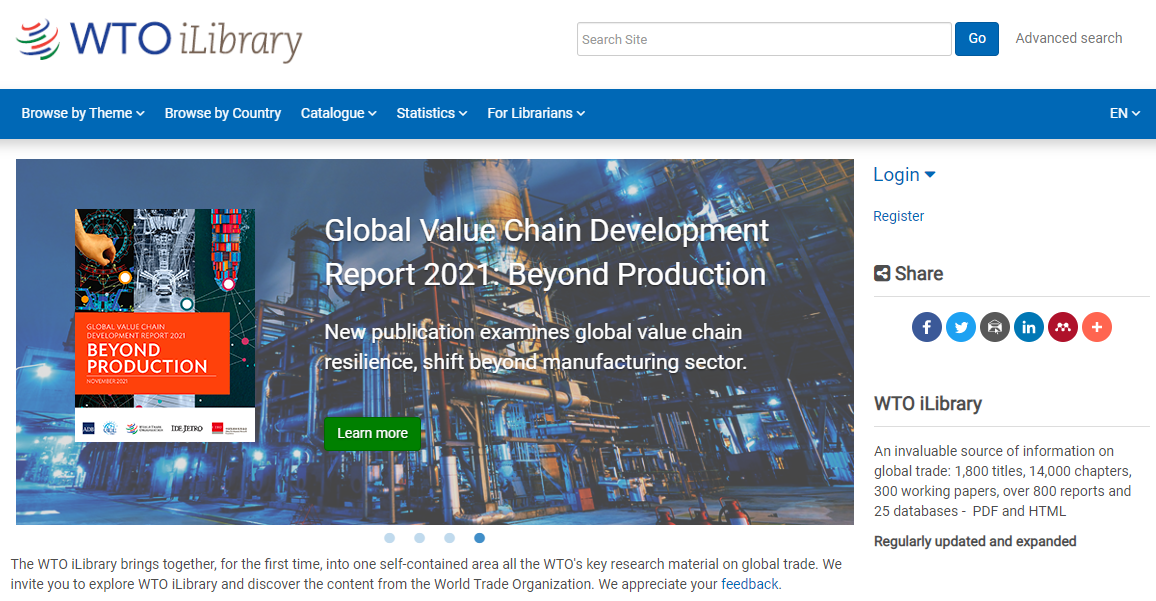Click the 'Regularly updated and expanded' text
This screenshot has height=601, width=1156.
click(975, 541)
